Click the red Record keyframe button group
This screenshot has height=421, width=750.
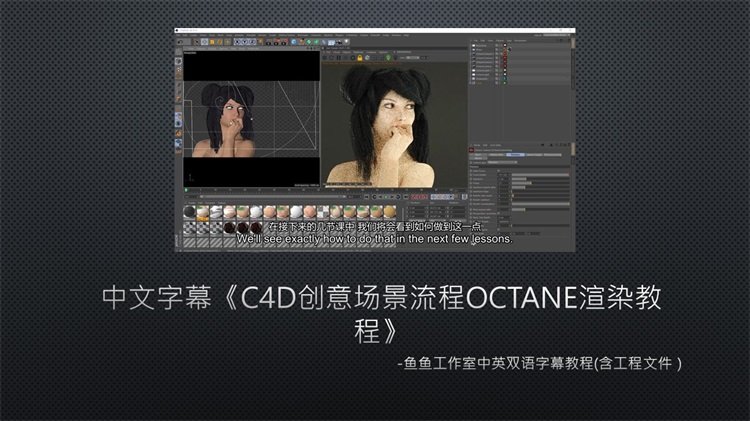click(419, 197)
